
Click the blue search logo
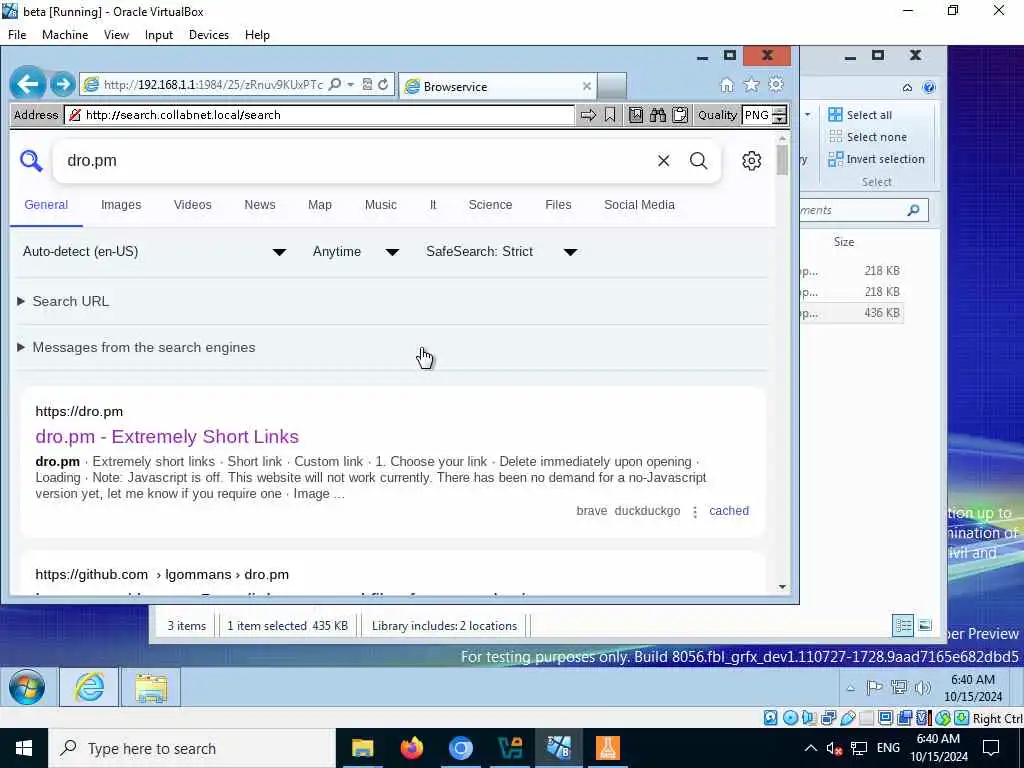31,160
